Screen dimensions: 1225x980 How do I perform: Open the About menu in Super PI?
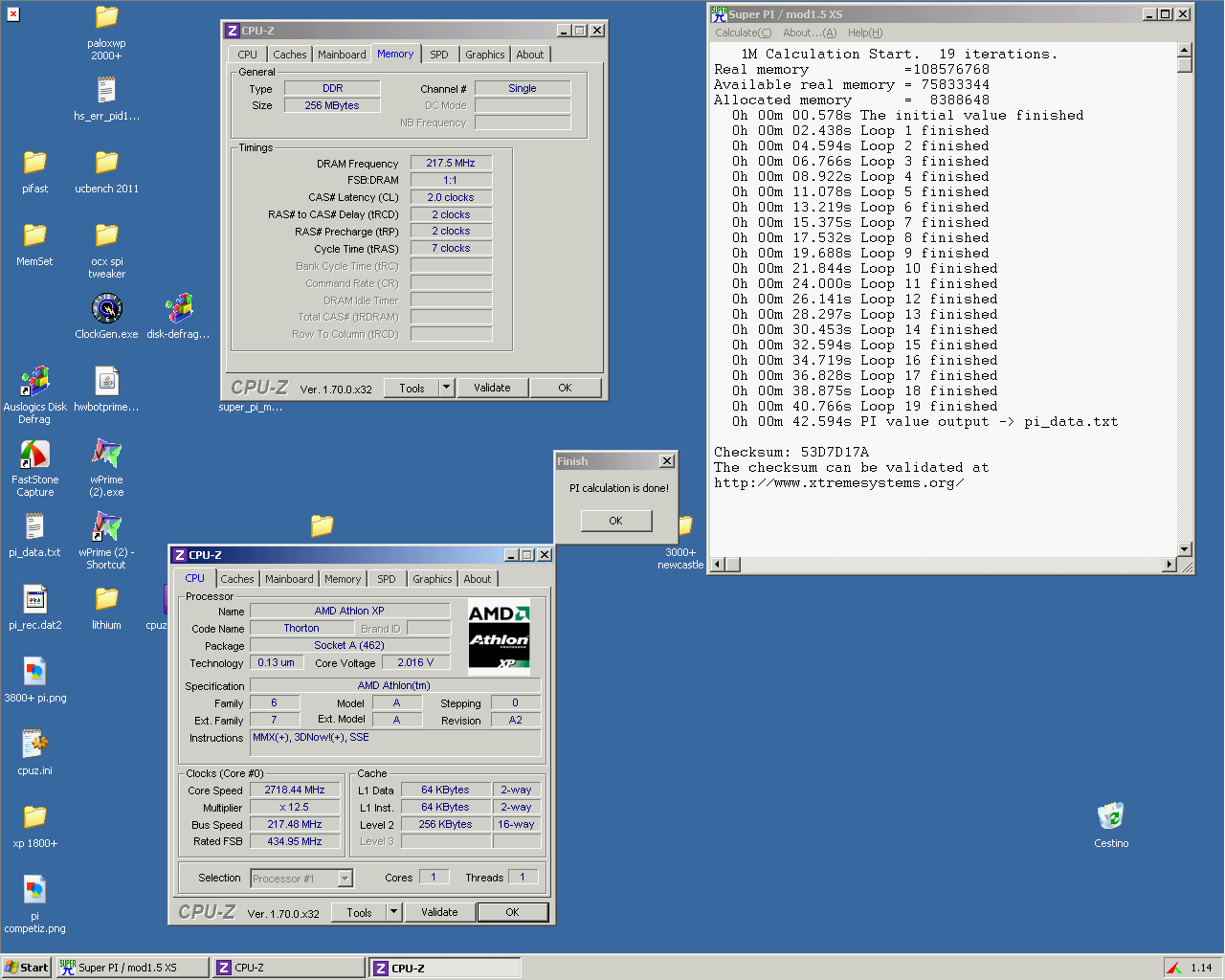pos(810,33)
